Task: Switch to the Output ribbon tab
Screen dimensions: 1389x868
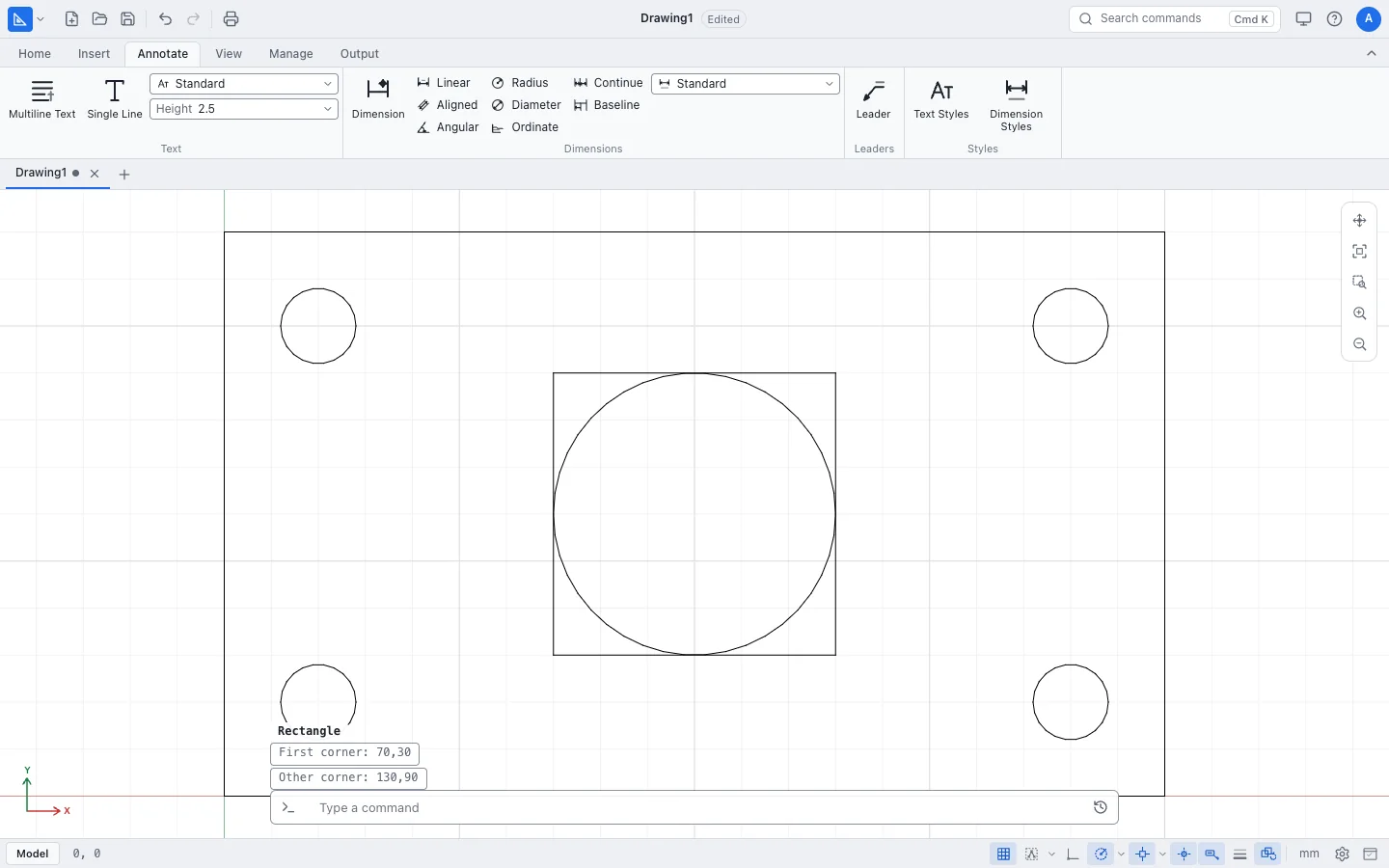Action: (x=360, y=54)
